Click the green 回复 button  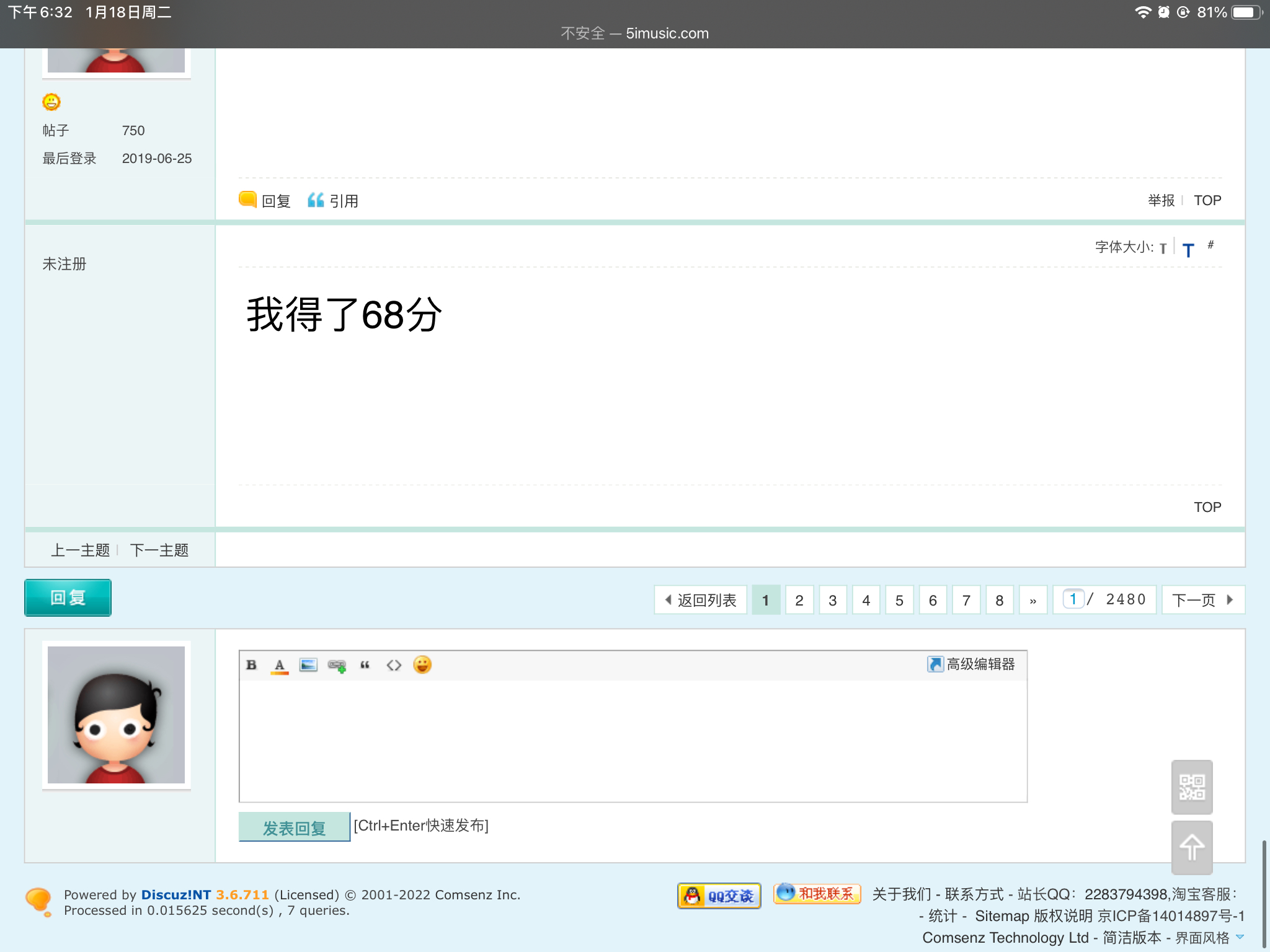(68, 598)
